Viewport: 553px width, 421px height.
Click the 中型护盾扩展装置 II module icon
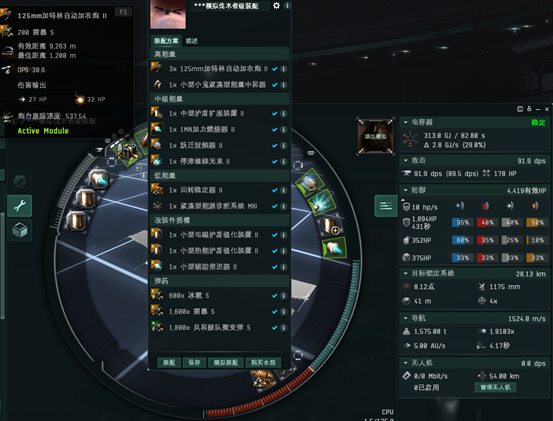(157, 113)
